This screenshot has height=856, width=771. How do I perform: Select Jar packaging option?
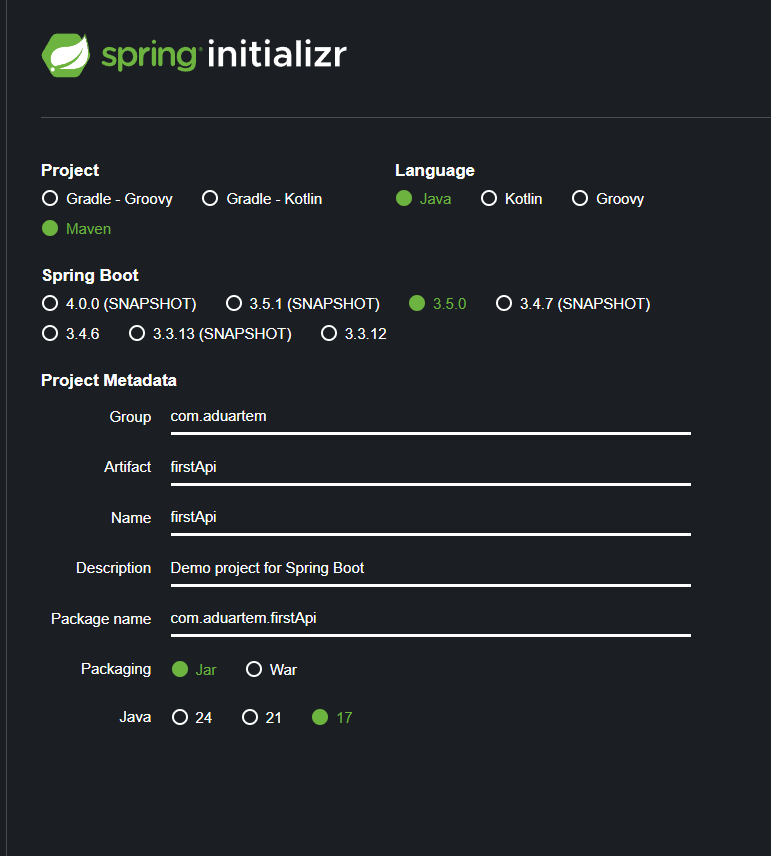coord(194,669)
